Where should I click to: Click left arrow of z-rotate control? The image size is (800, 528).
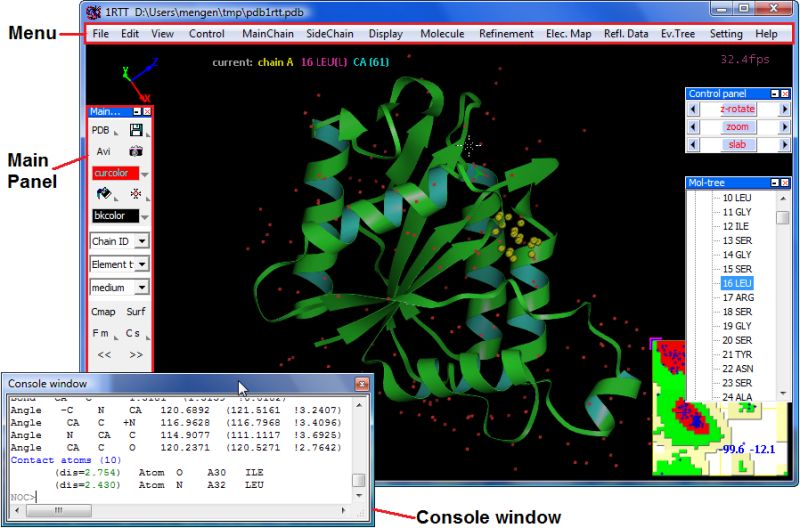click(692, 109)
